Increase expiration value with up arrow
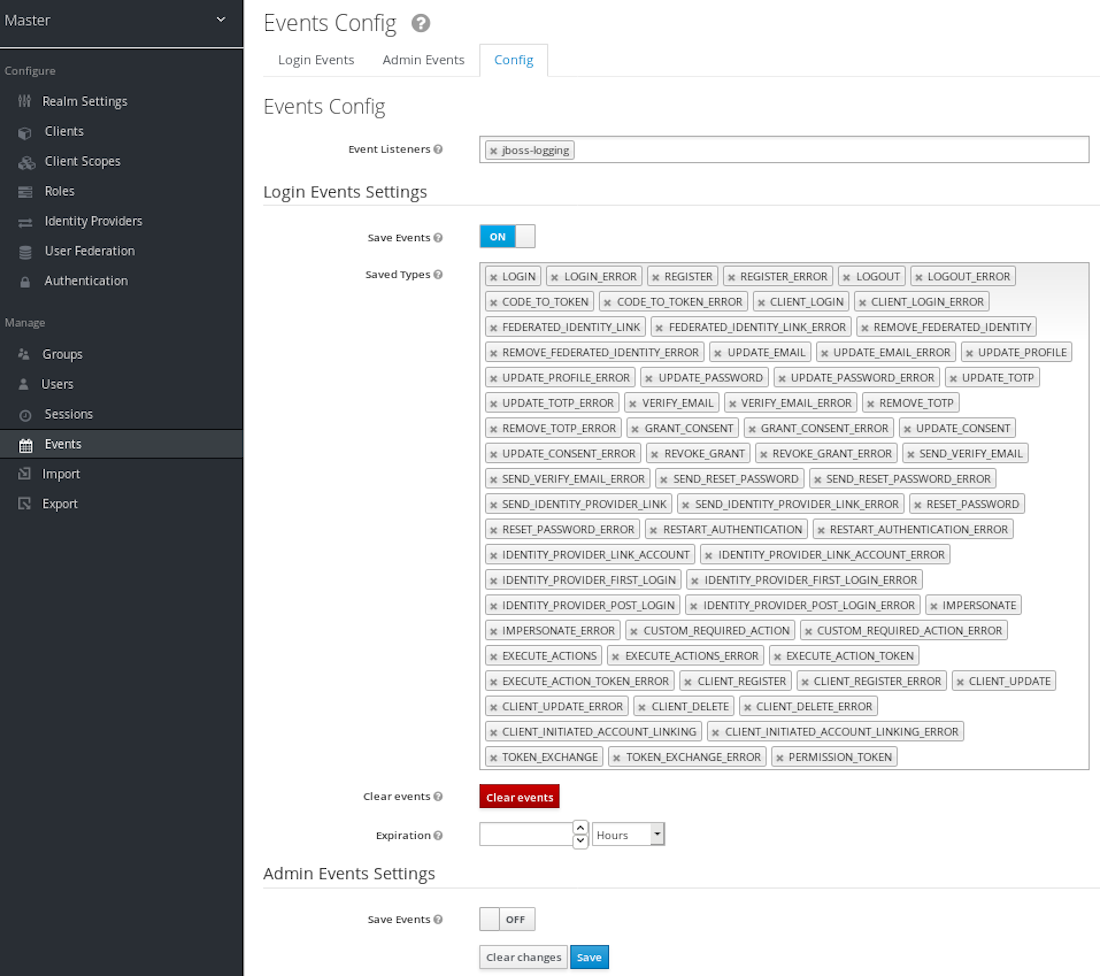Screen dimensions: 1100x976 (x=580, y=827)
